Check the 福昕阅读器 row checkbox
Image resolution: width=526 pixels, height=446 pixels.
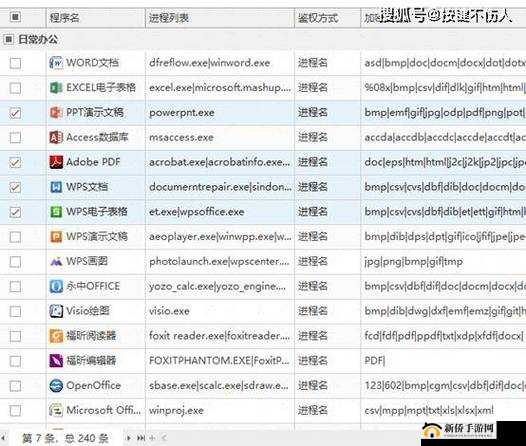tap(15, 336)
